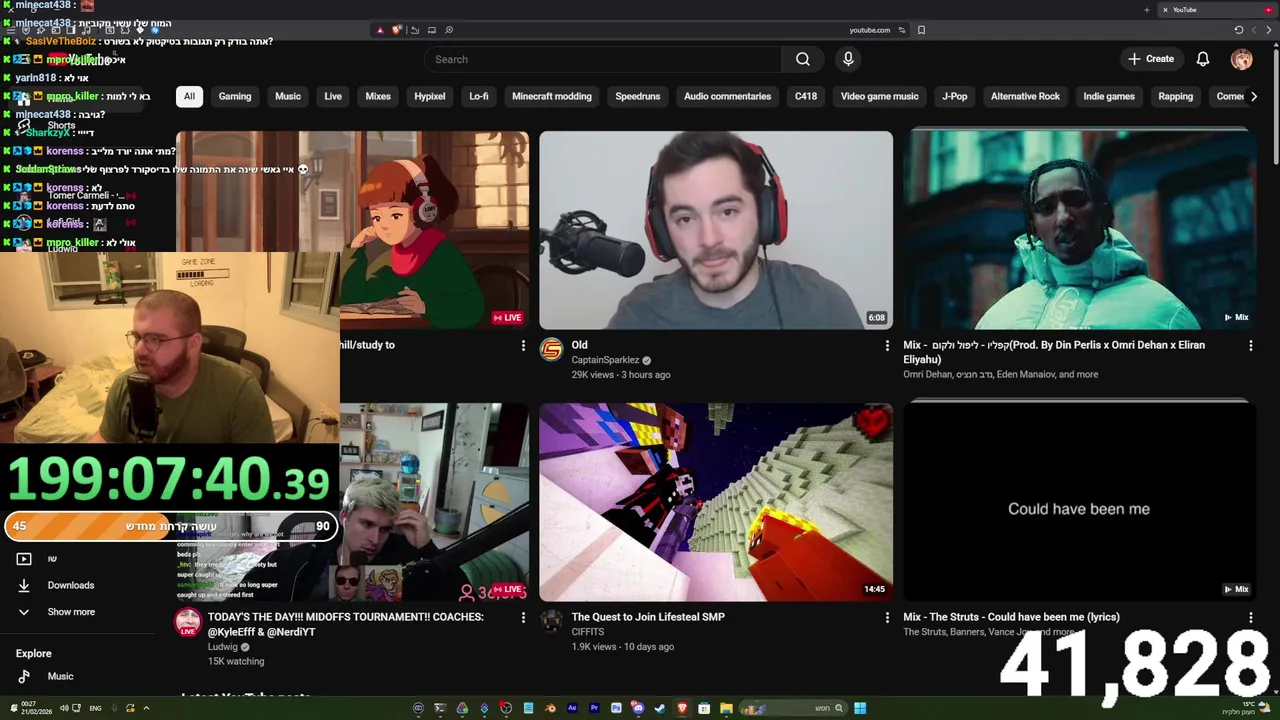The height and width of the screenshot is (720, 1280).
Task: Select the Gaming filter chip
Action: click(x=235, y=96)
